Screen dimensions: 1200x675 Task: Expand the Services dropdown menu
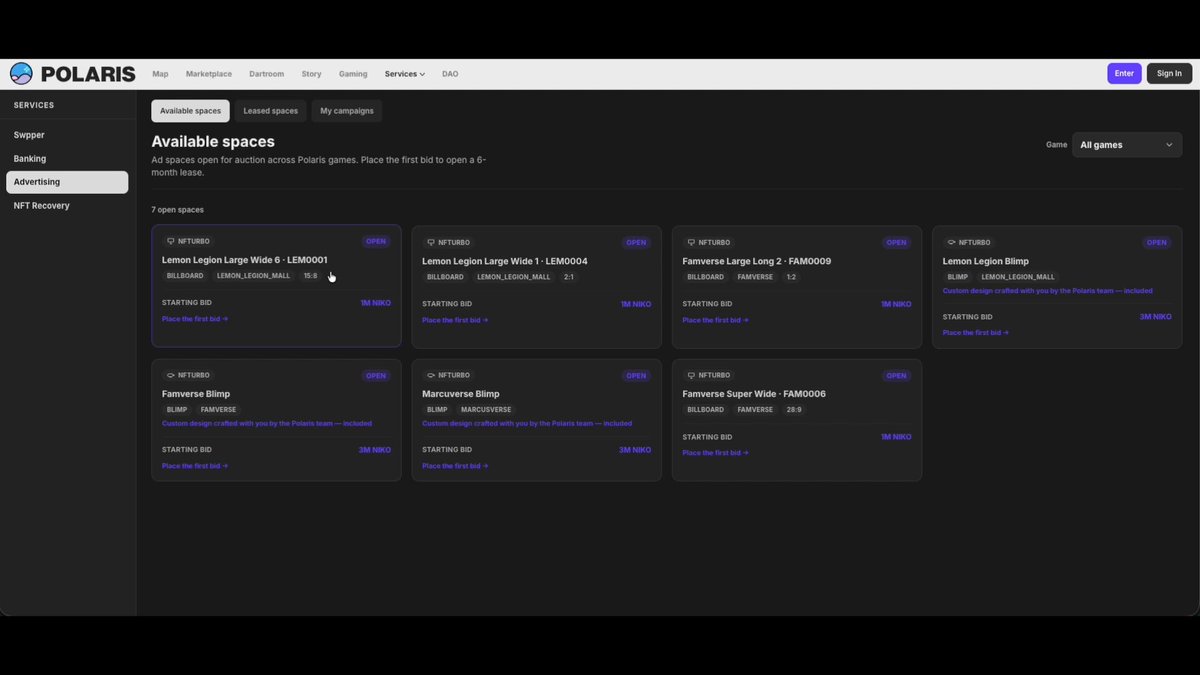405,74
